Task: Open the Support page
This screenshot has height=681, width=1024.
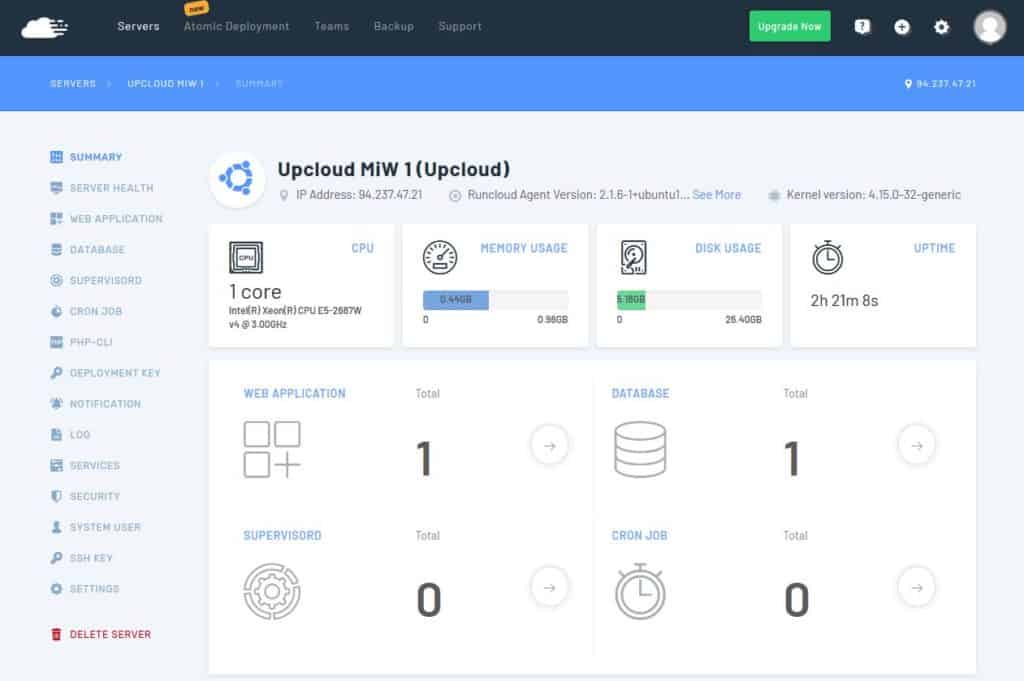Action: pyautogui.click(x=460, y=26)
